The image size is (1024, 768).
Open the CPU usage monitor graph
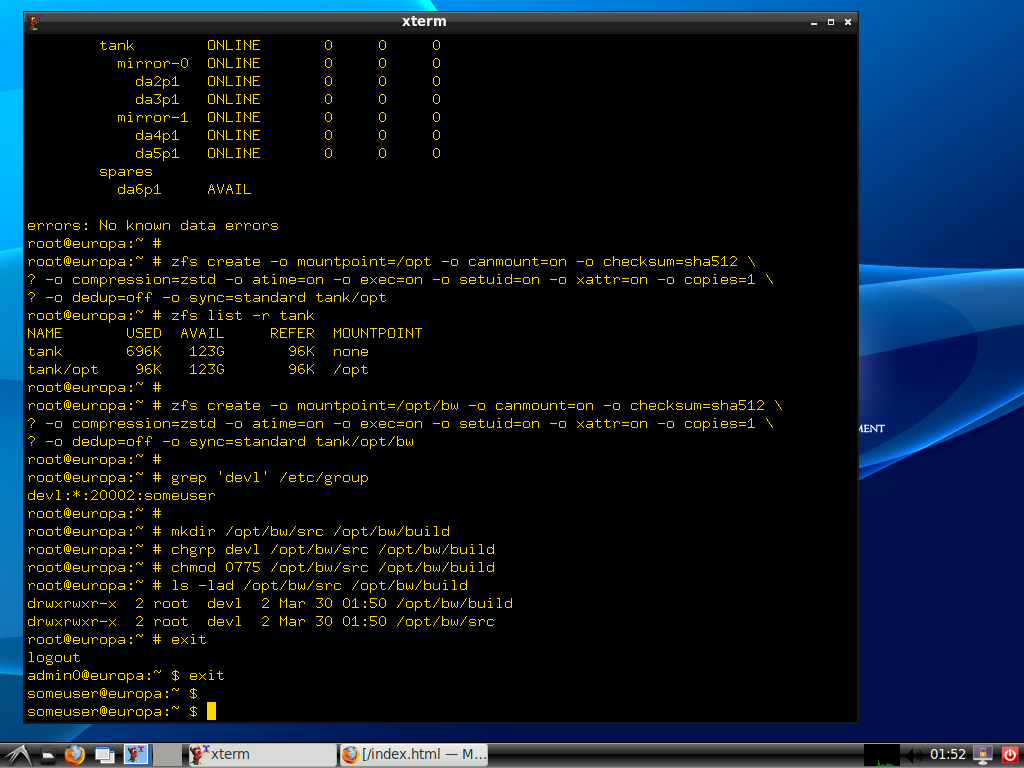881,754
